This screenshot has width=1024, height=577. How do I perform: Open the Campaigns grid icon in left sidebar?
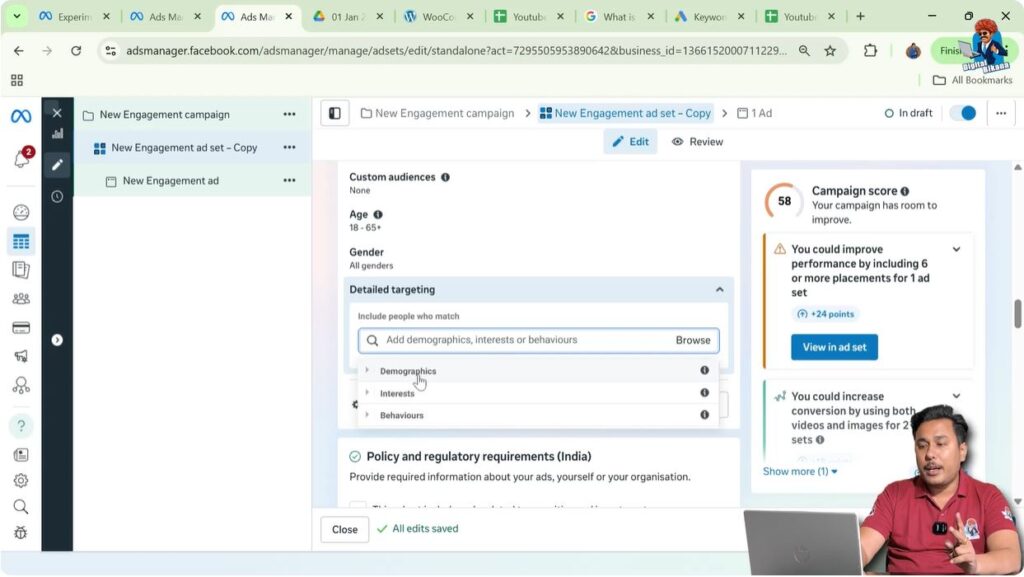[x=21, y=240]
